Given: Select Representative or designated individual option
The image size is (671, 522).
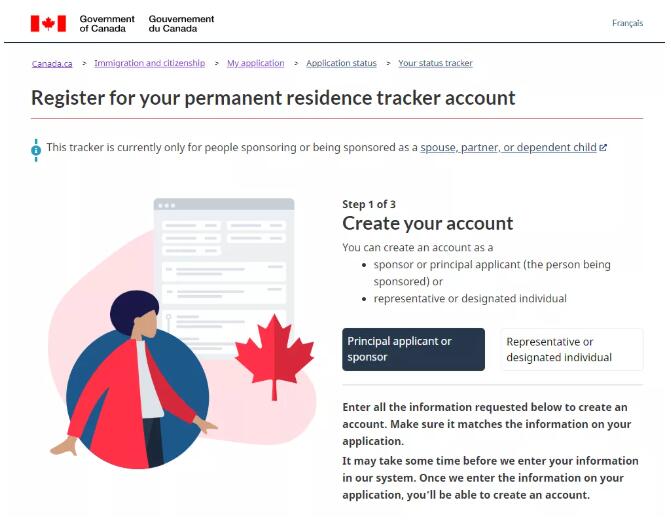Looking at the screenshot, I should tap(572, 349).
